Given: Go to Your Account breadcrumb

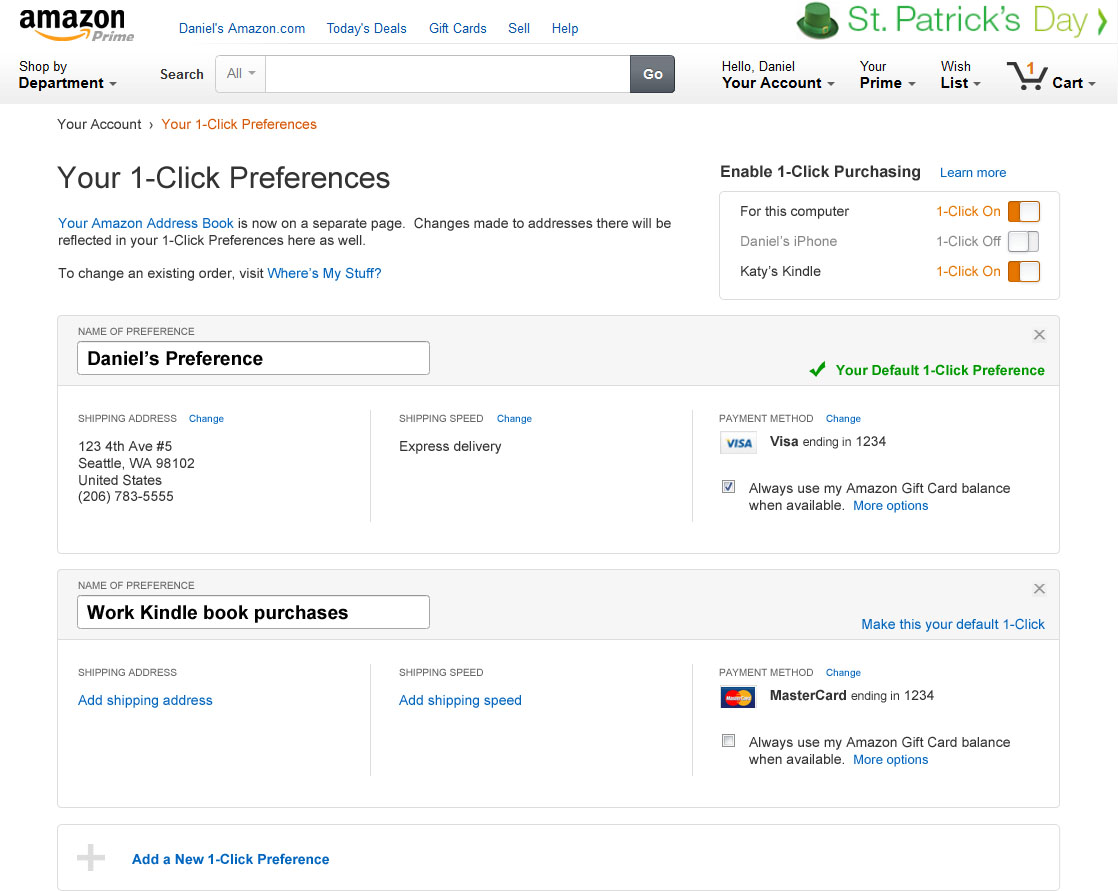Looking at the screenshot, I should pos(99,124).
